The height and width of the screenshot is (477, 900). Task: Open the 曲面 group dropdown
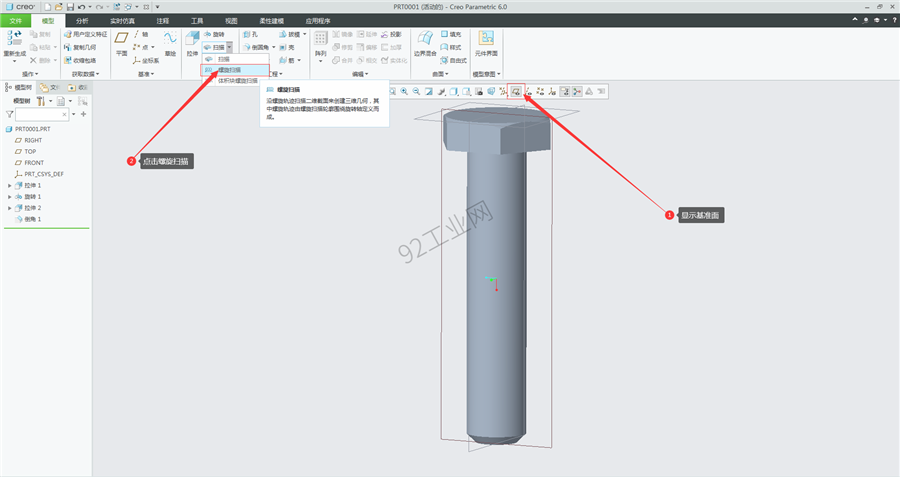(x=440, y=74)
